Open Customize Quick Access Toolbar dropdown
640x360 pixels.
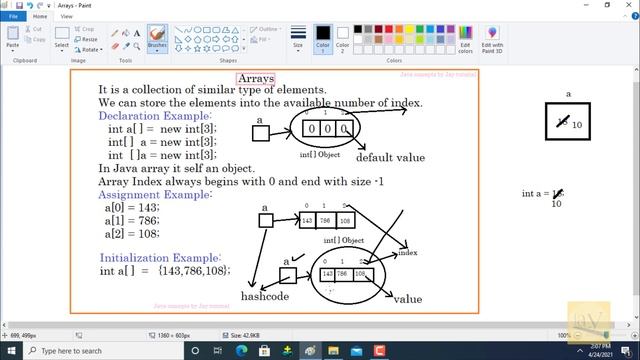click(49, 6)
